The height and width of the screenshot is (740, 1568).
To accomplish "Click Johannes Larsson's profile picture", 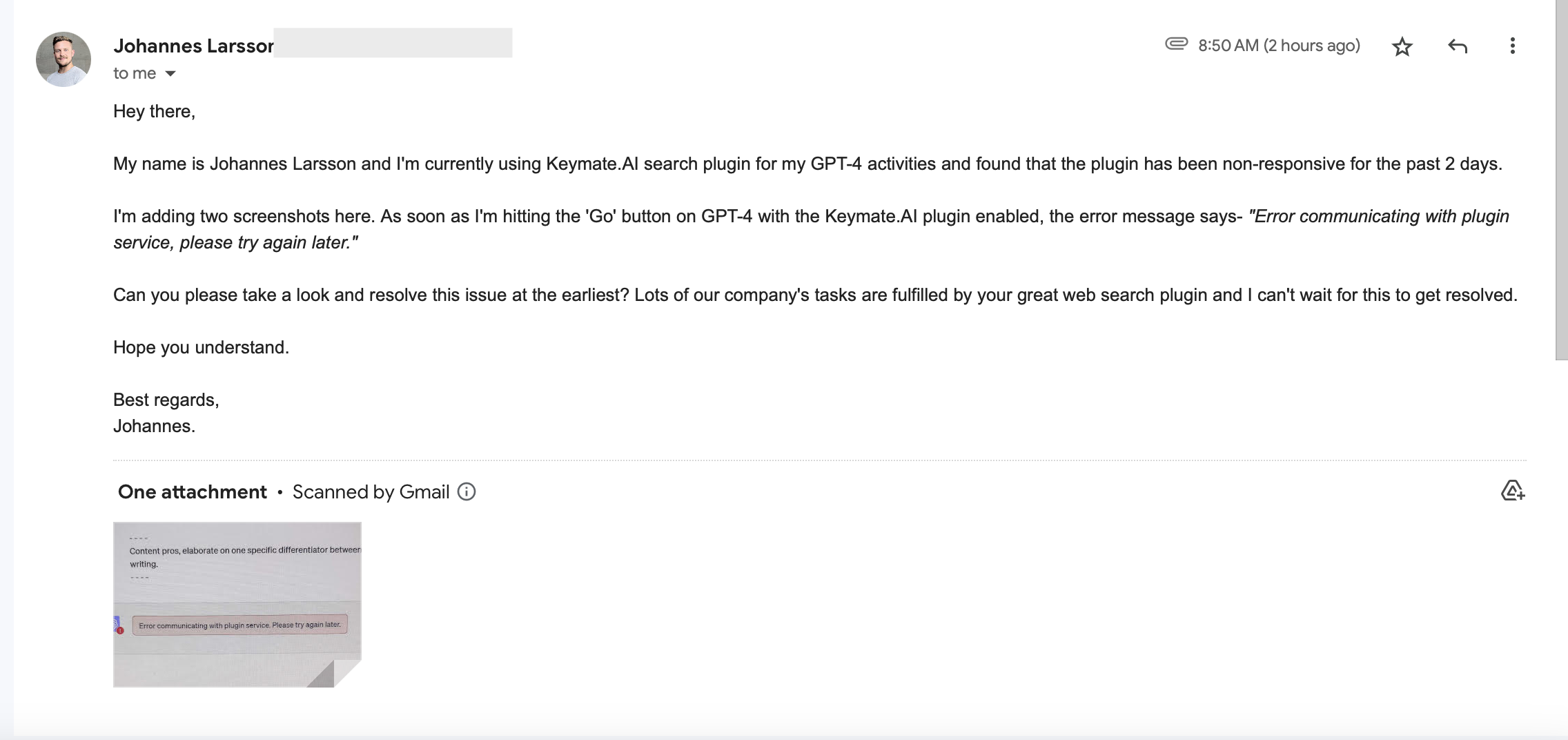I will pos(63,59).
